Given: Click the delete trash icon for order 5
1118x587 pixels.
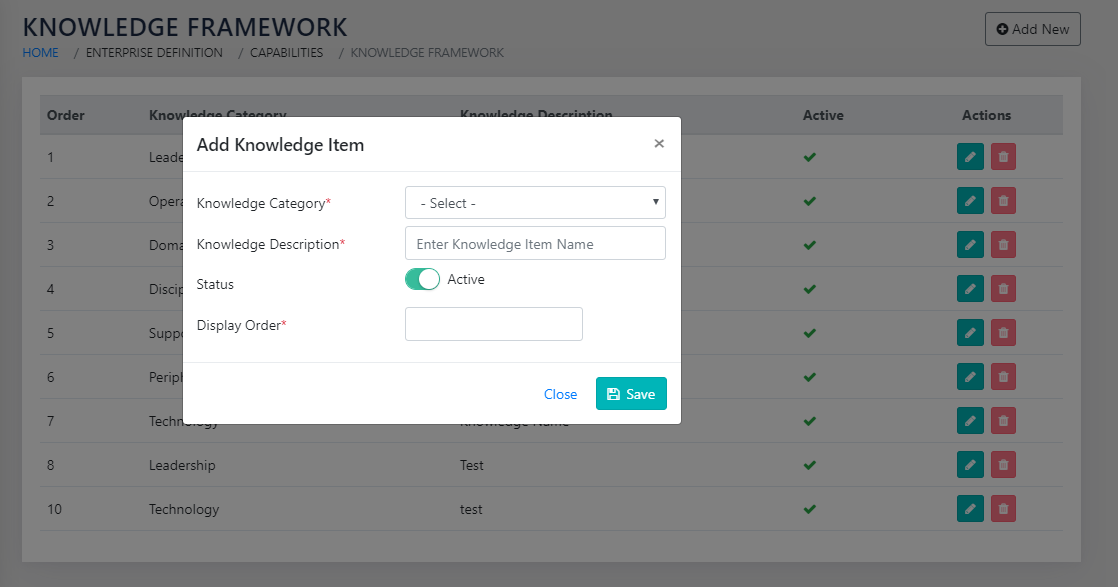Looking at the screenshot, I should 1003,333.
